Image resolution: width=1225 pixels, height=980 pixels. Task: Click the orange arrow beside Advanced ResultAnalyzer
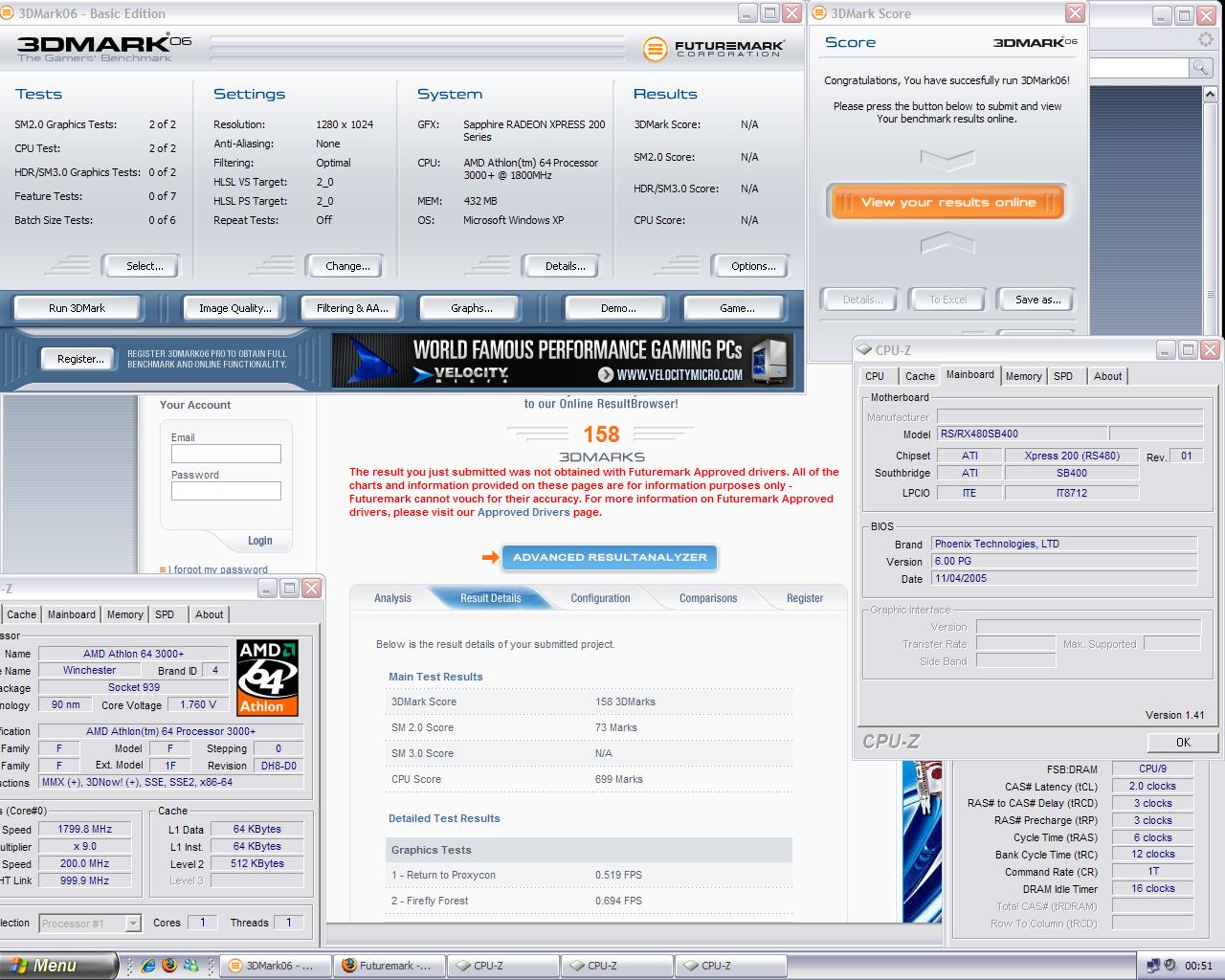click(490, 557)
